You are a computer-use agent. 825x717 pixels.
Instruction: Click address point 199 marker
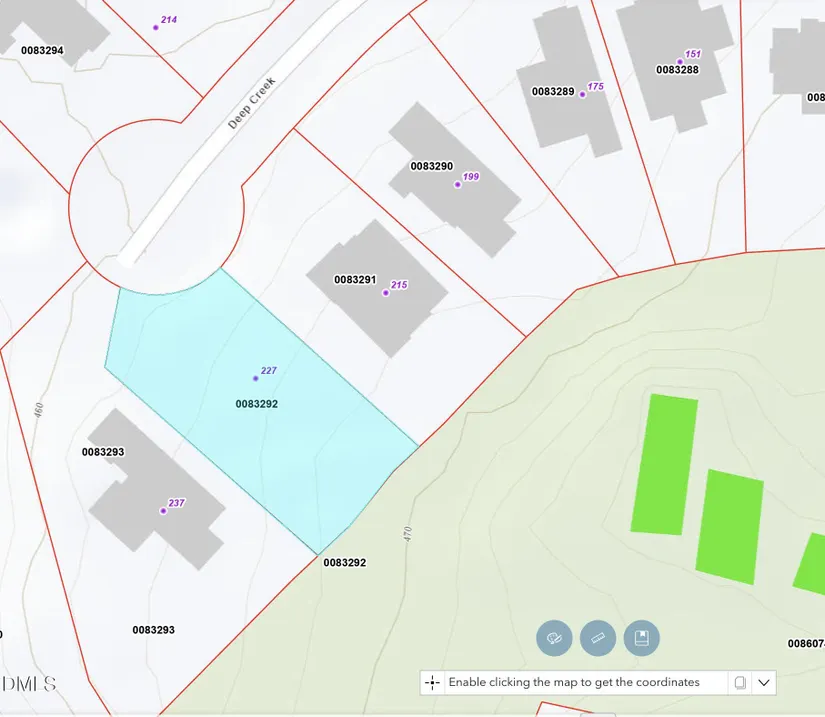[x=458, y=185]
